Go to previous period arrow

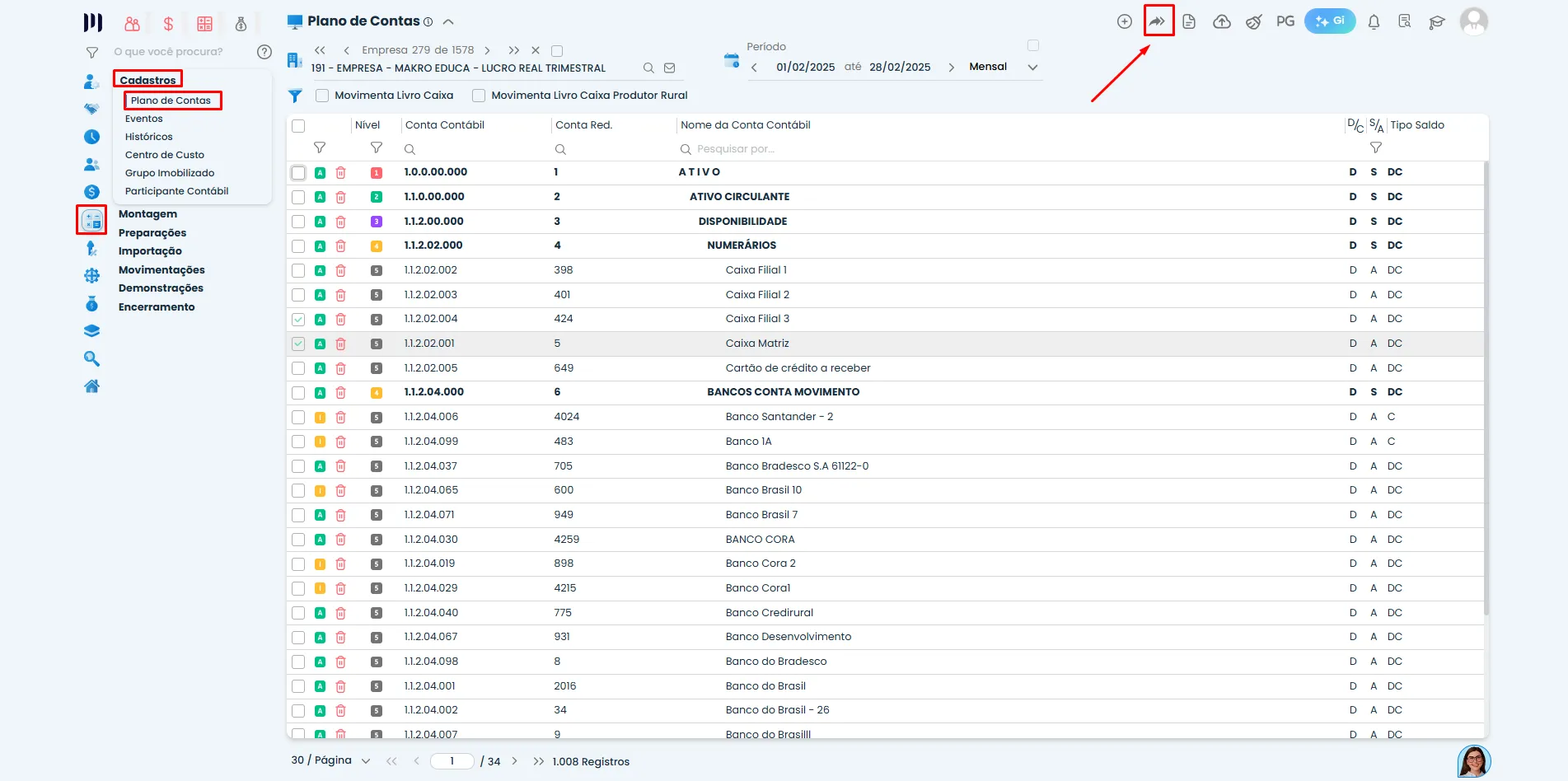[x=755, y=68]
